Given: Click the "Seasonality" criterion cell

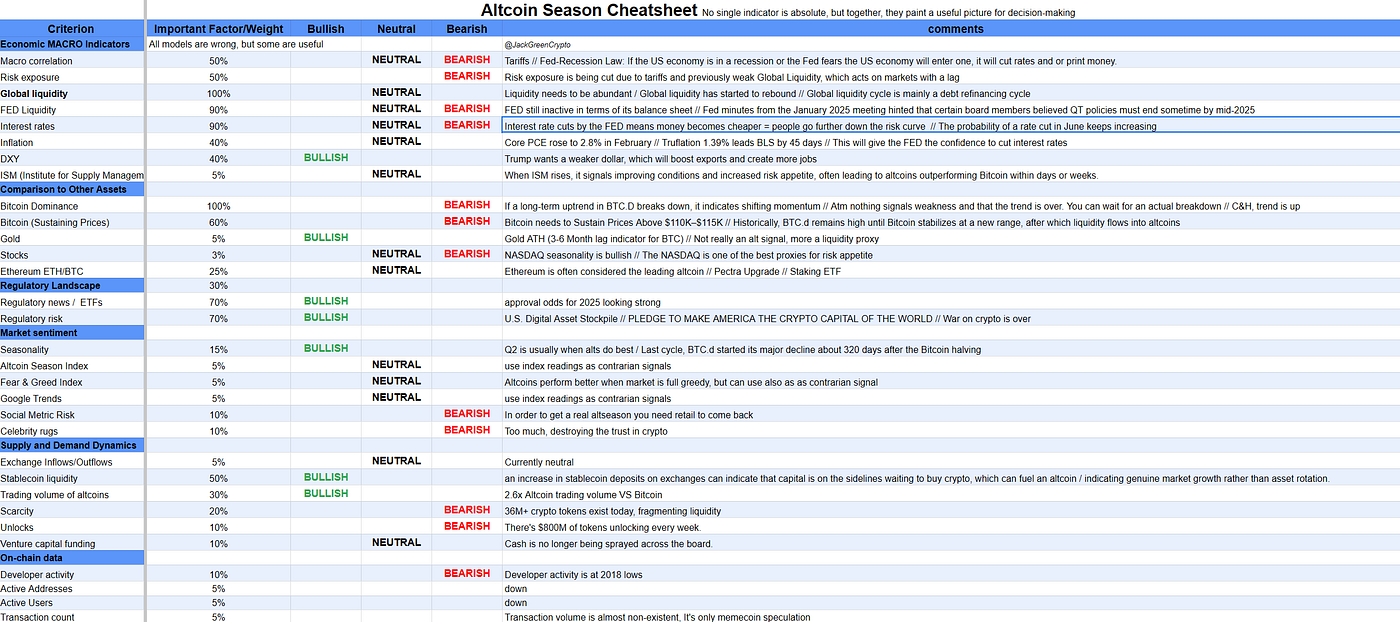Looking at the screenshot, I should click(x=72, y=350).
